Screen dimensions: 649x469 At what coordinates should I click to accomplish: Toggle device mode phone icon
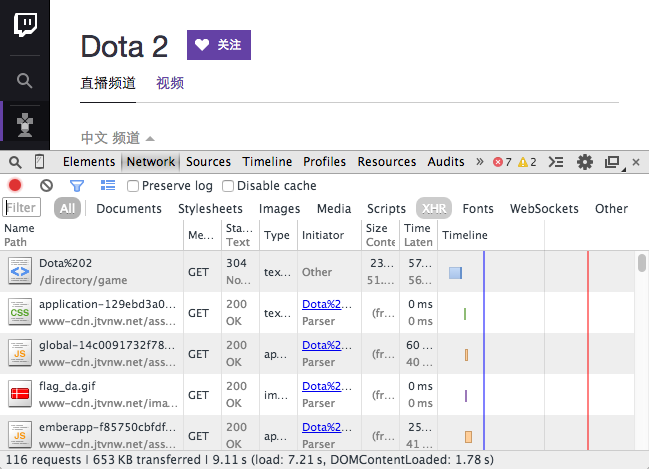[x=39, y=161]
